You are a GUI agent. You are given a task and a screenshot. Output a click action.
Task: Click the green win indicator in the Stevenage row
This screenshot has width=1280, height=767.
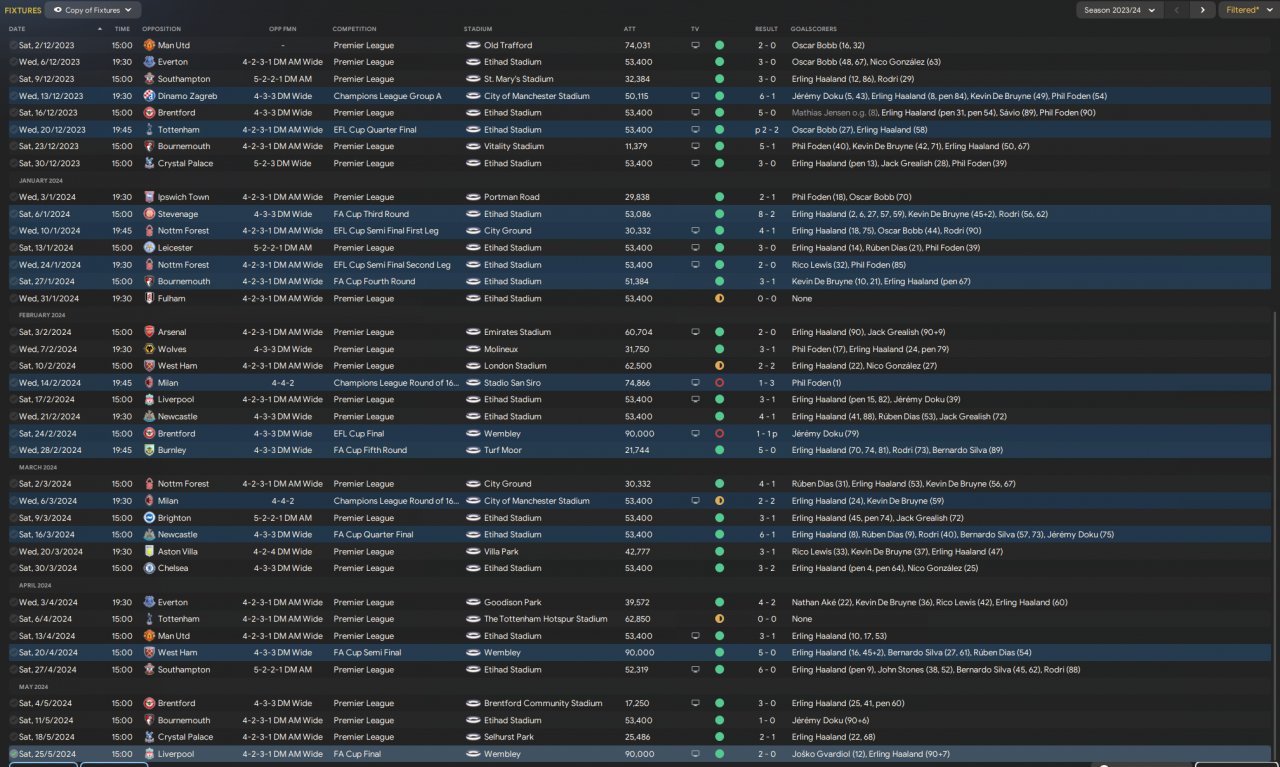click(719, 214)
